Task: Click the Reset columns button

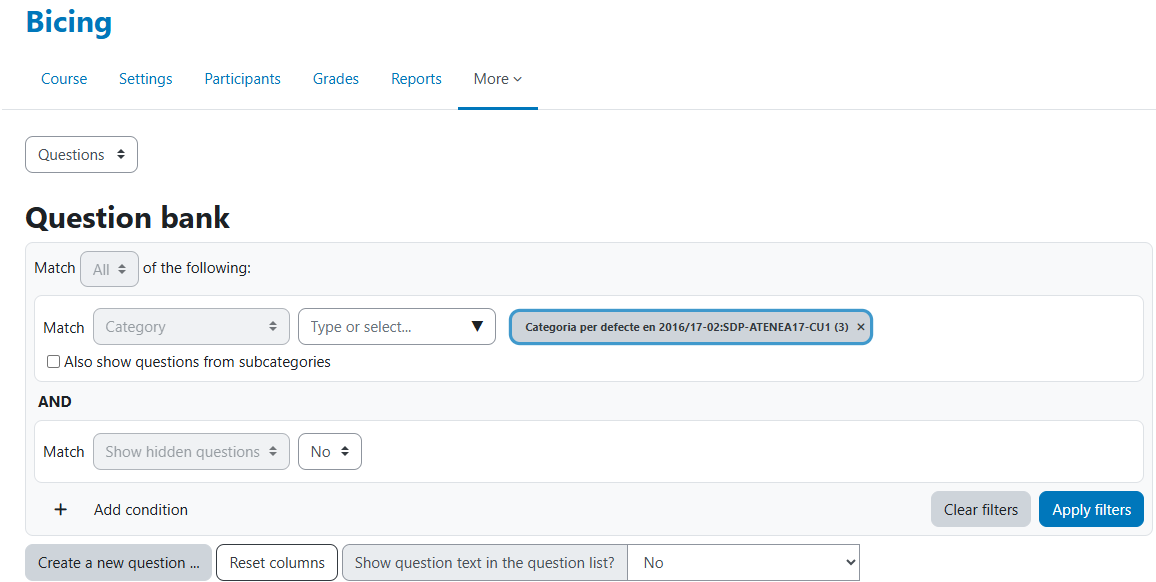Action: (277, 563)
